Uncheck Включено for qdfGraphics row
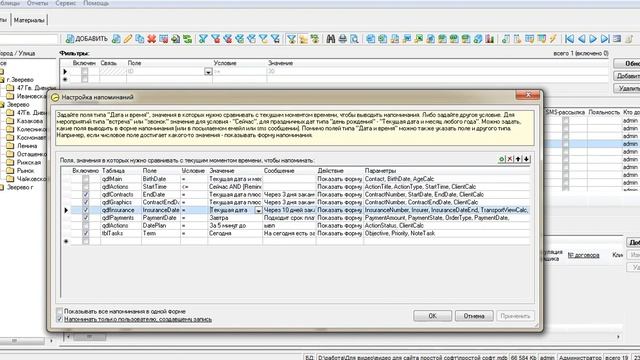640x360 pixels. click(85, 202)
